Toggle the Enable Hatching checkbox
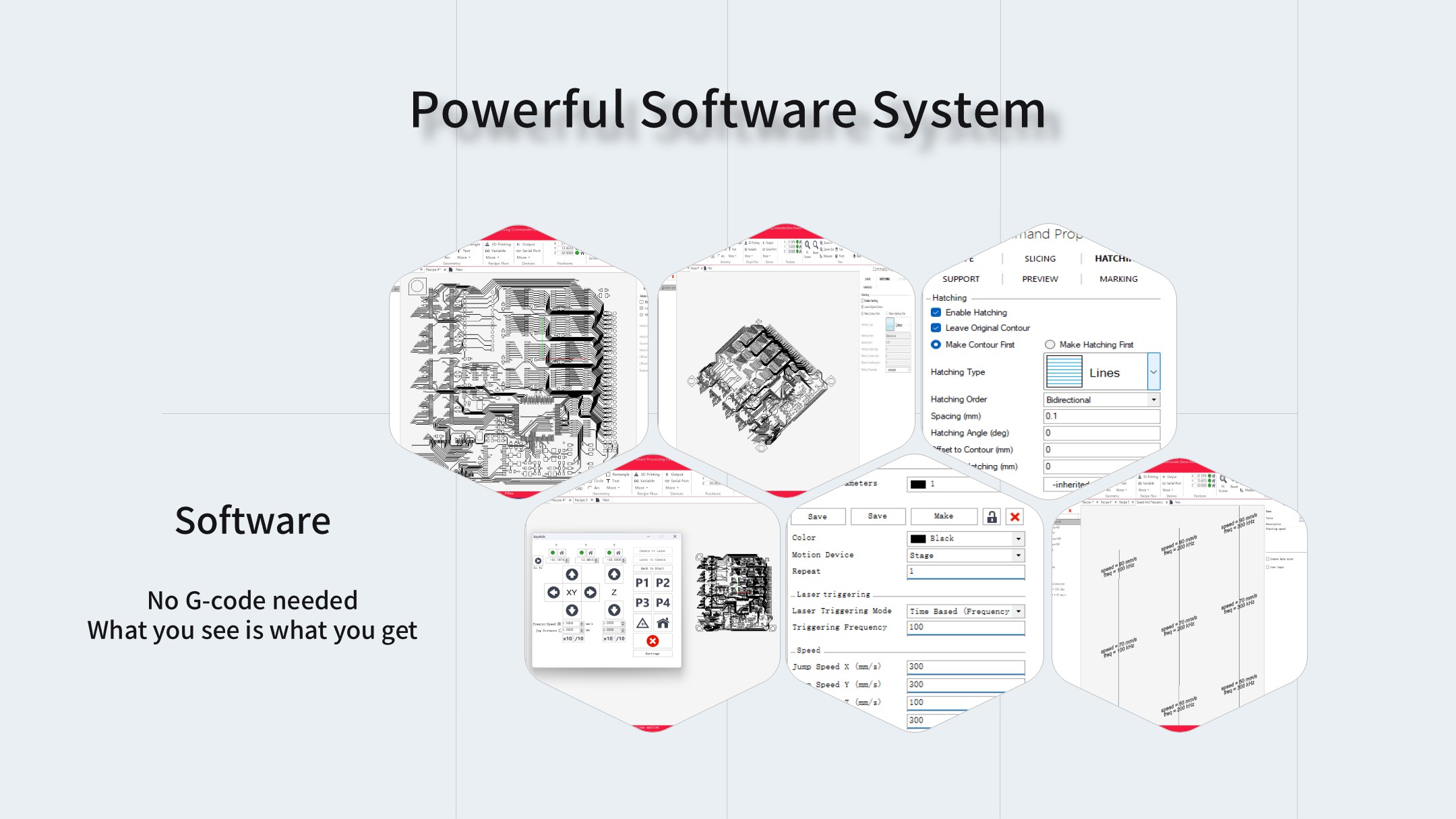The width and height of the screenshot is (1456, 819). click(936, 312)
